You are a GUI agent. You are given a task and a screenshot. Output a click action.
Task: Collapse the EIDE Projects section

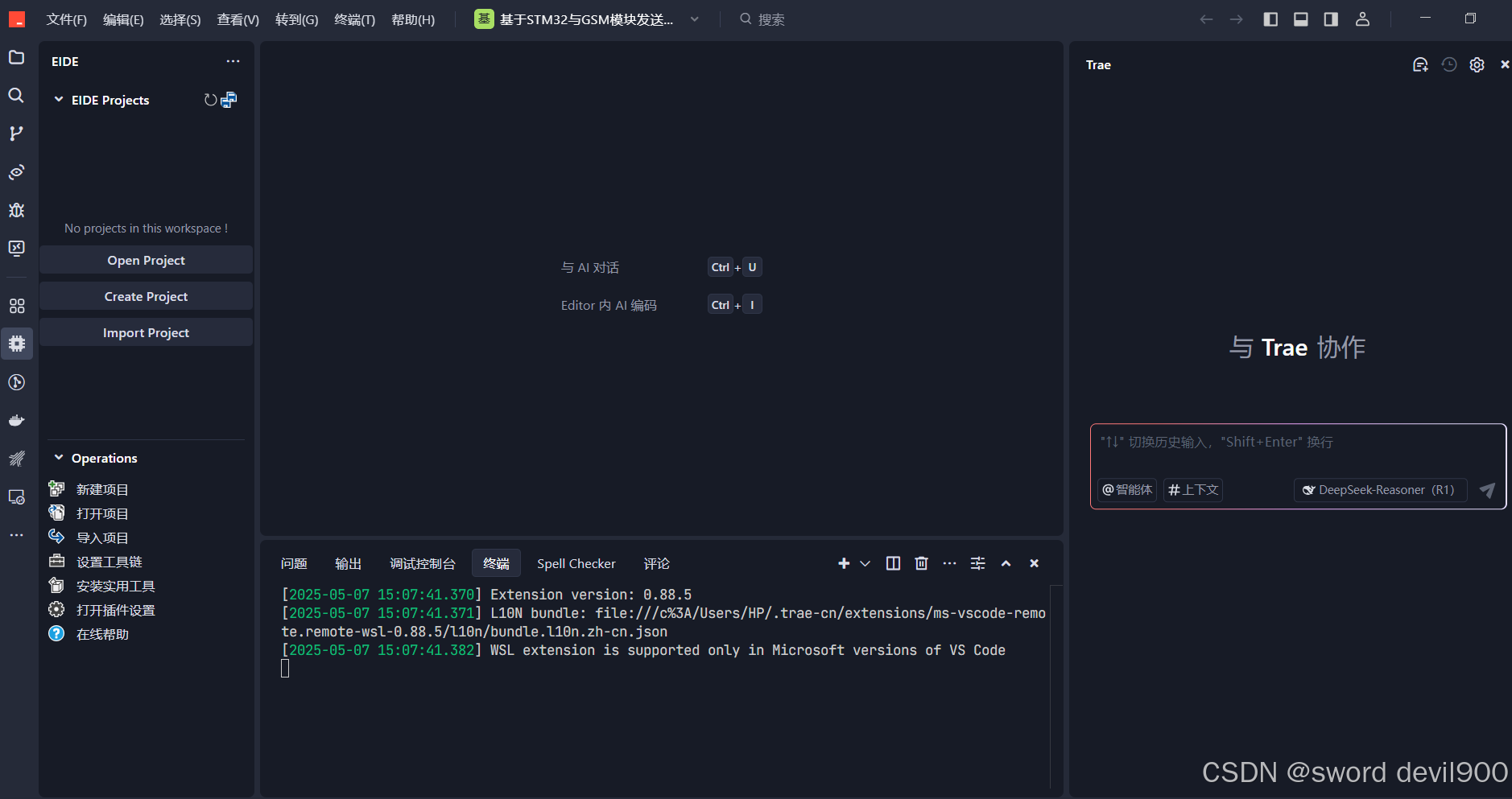click(x=59, y=100)
